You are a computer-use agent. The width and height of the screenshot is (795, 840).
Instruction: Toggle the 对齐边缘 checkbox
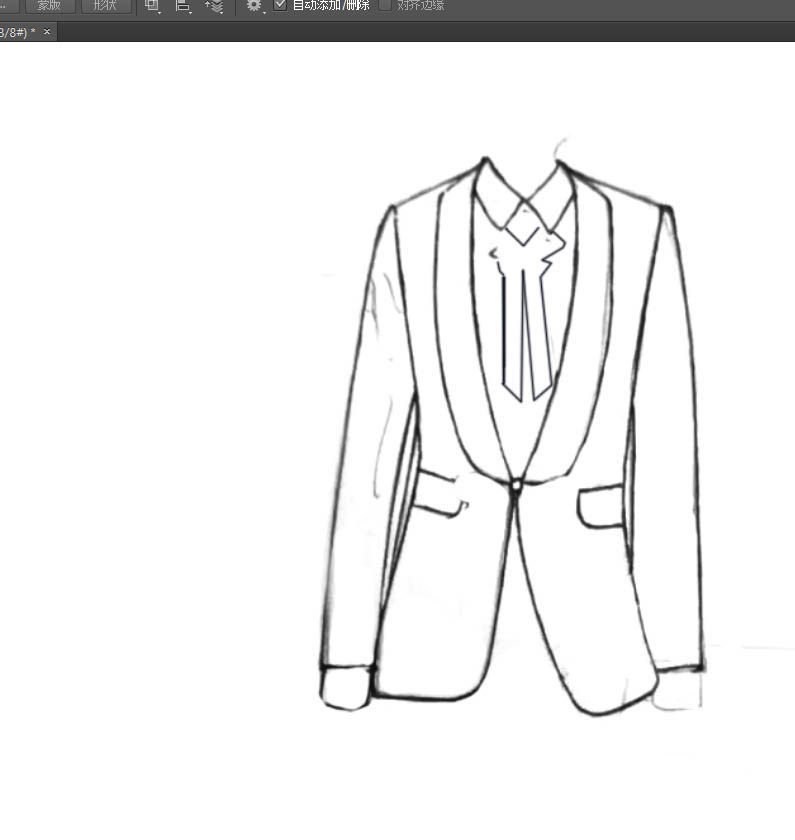[x=385, y=5]
